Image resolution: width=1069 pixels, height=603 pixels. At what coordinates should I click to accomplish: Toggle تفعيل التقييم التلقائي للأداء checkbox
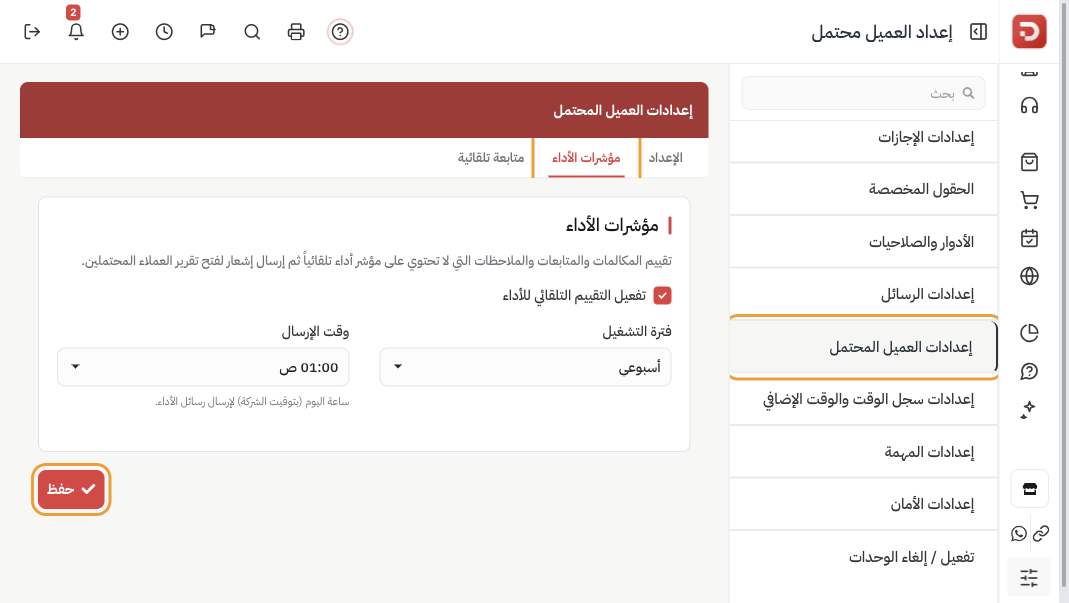pyautogui.click(x=662, y=295)
